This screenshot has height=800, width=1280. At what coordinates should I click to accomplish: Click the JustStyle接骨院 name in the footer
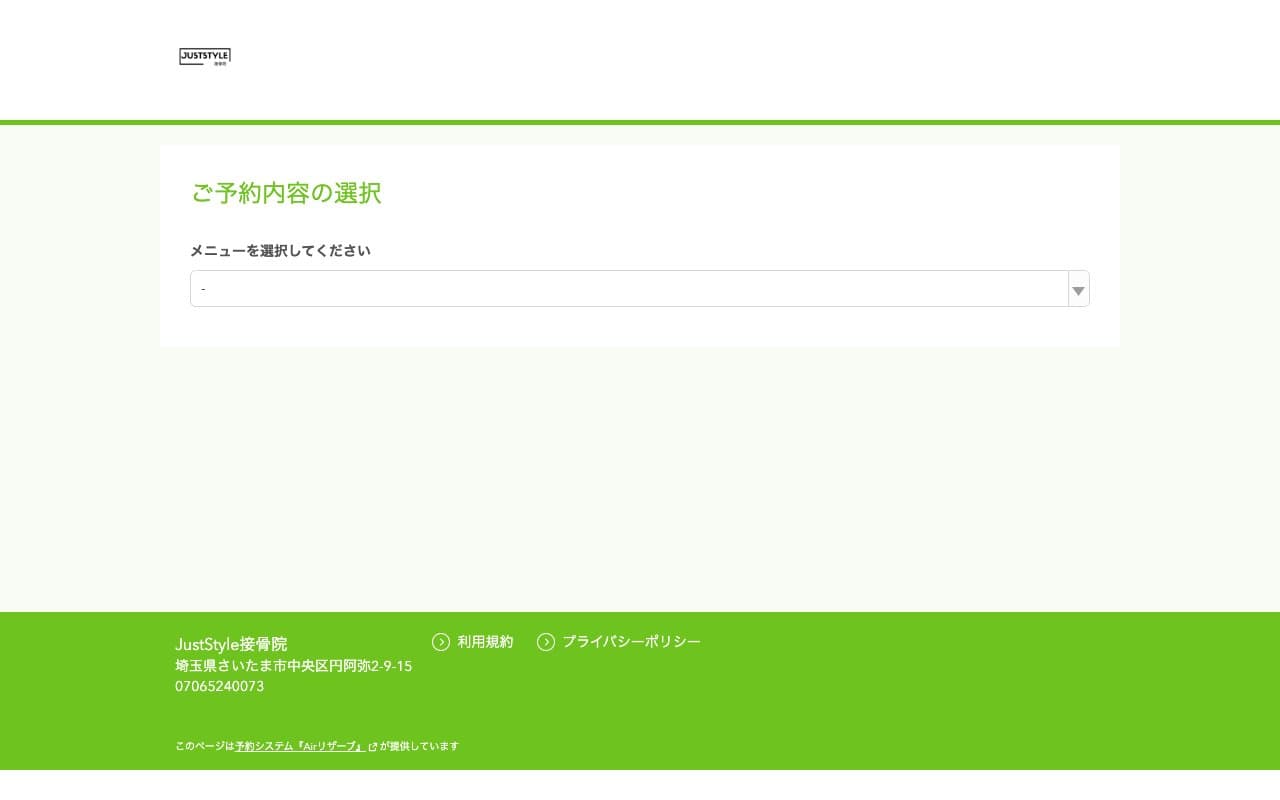point(231,645)
